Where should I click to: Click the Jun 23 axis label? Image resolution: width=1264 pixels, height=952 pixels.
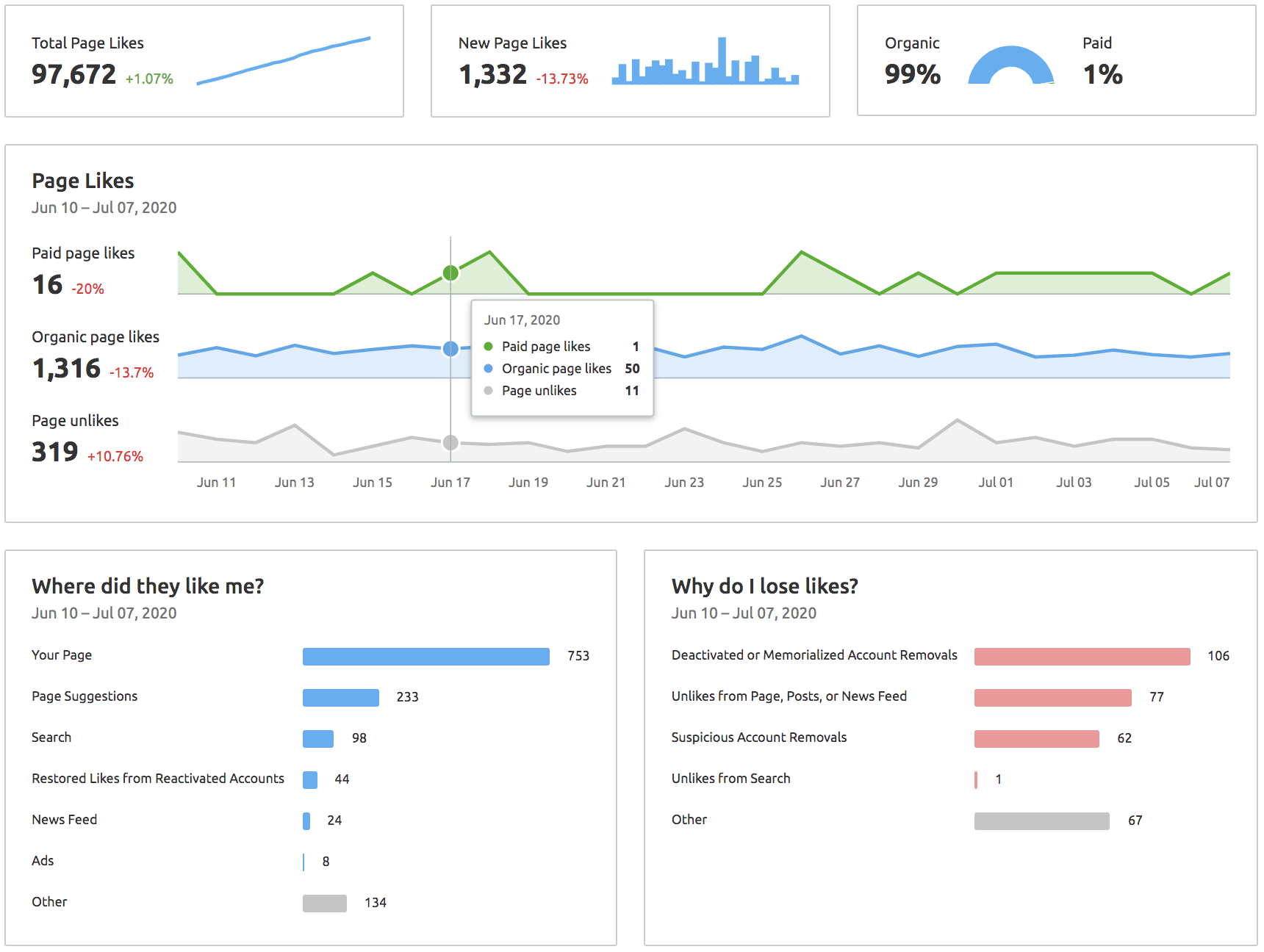[x=684, y=483]
